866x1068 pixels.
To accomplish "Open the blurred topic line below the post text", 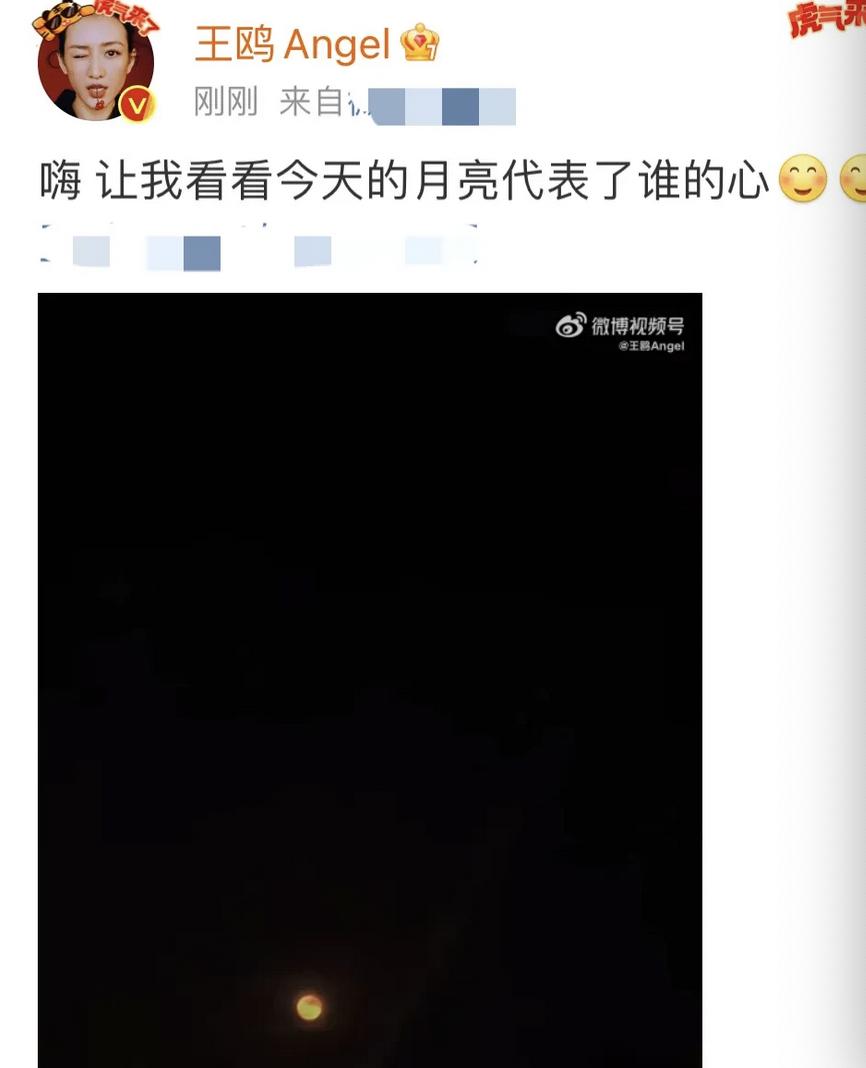I will [x=259, y=247].
